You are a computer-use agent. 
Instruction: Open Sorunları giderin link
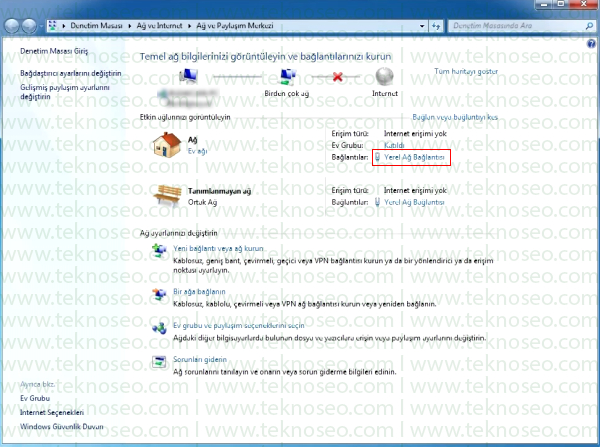200,359
